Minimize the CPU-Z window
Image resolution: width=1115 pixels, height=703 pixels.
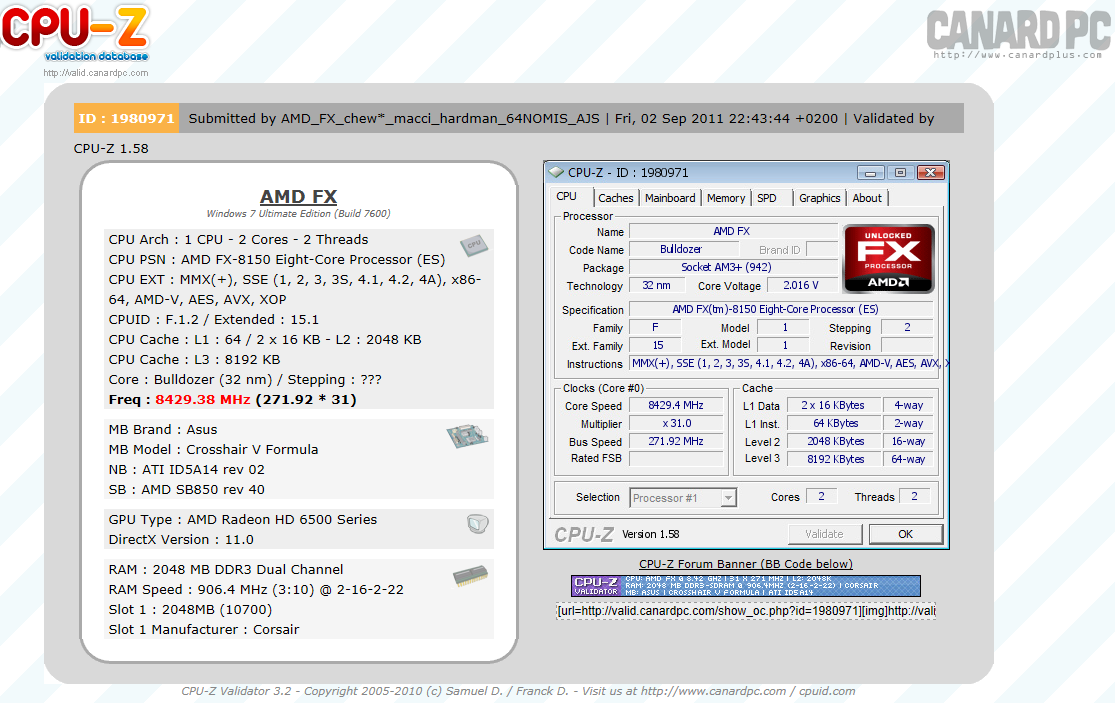pyautogui.click(x=870, y=173)
